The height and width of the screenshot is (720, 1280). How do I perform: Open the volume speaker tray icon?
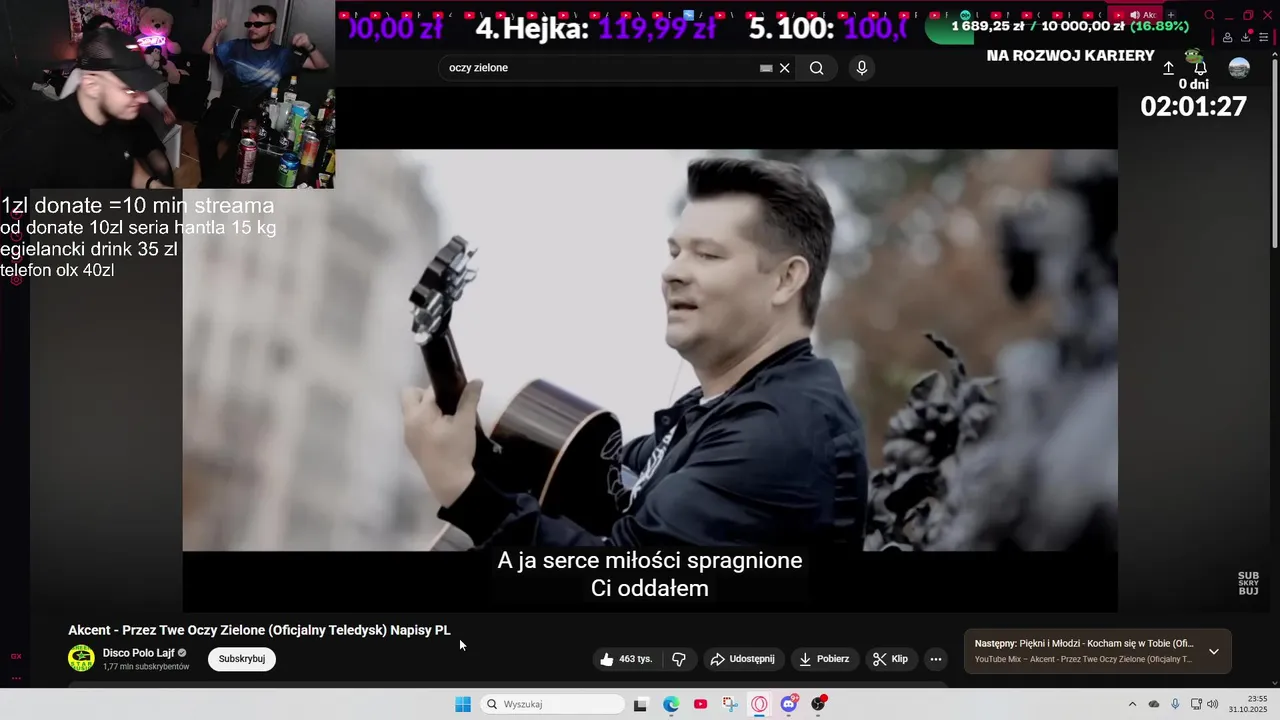click(x=1213, y=704)
